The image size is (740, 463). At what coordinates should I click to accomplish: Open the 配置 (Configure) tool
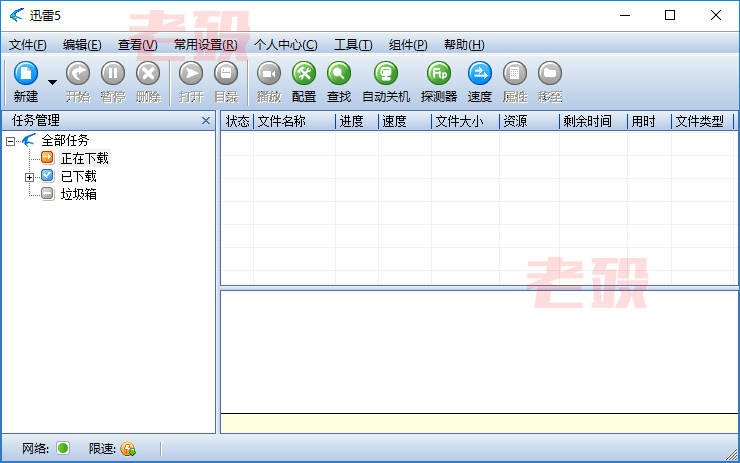coord(304,74)
